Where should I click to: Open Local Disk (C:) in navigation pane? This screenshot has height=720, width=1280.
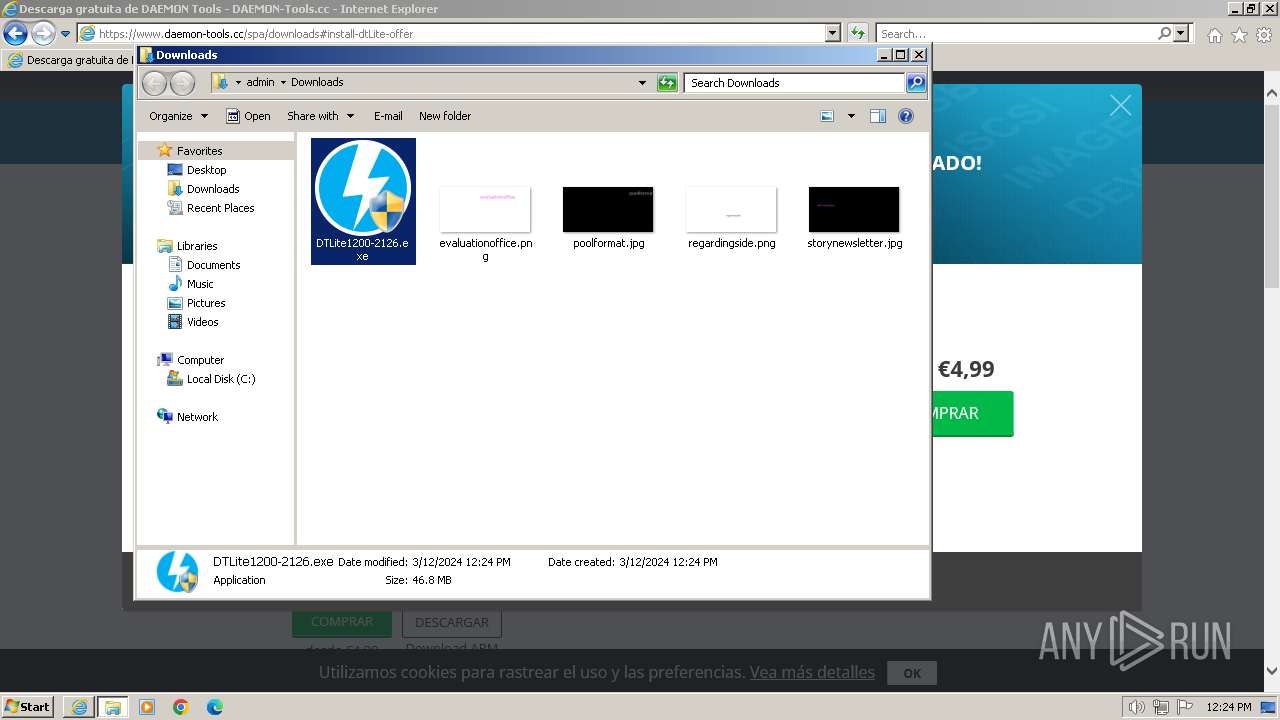tap(221, 379)
